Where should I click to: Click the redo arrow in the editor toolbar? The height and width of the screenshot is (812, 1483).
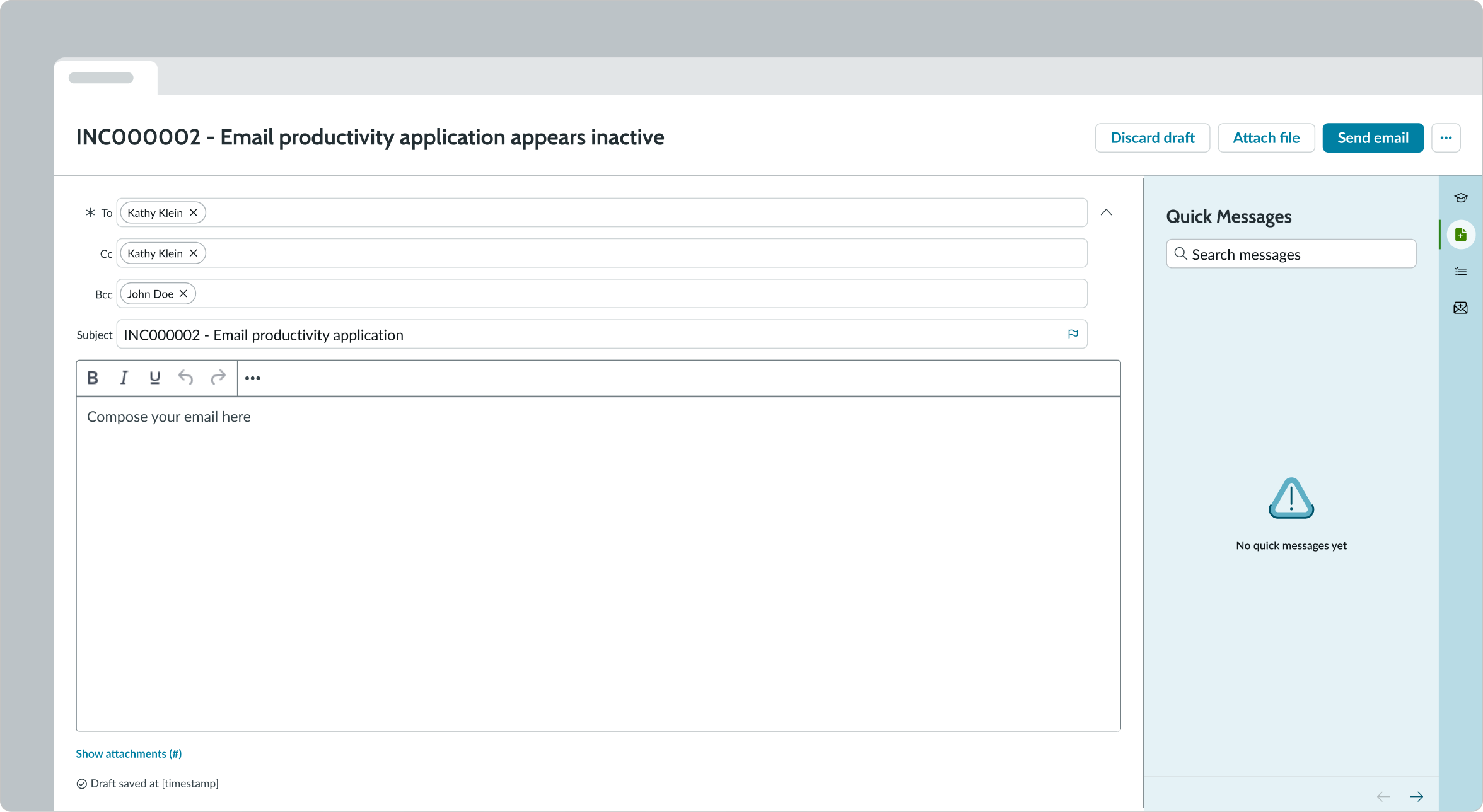(218, 378)
